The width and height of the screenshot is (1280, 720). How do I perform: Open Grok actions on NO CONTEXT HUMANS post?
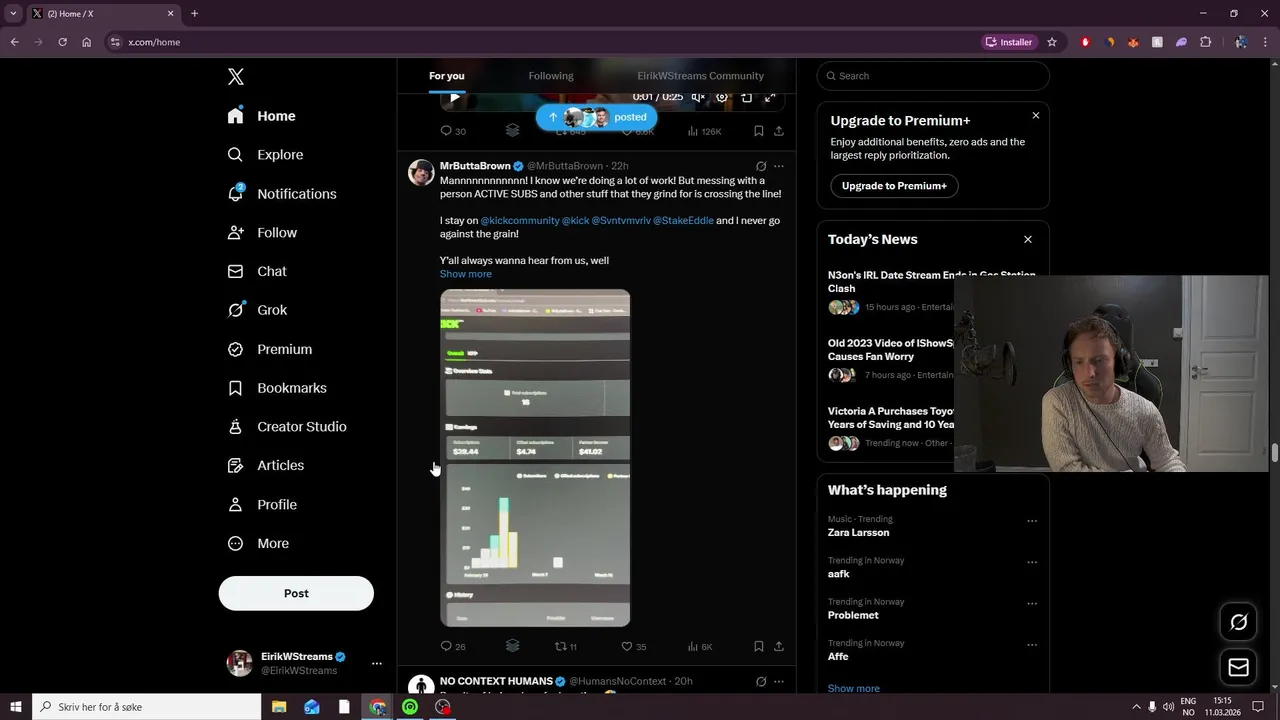(761, 681)
